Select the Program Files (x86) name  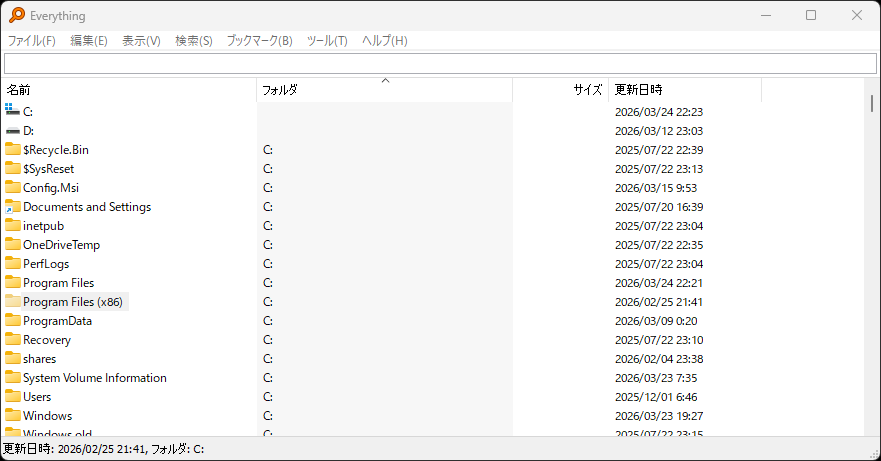point(72,302)
